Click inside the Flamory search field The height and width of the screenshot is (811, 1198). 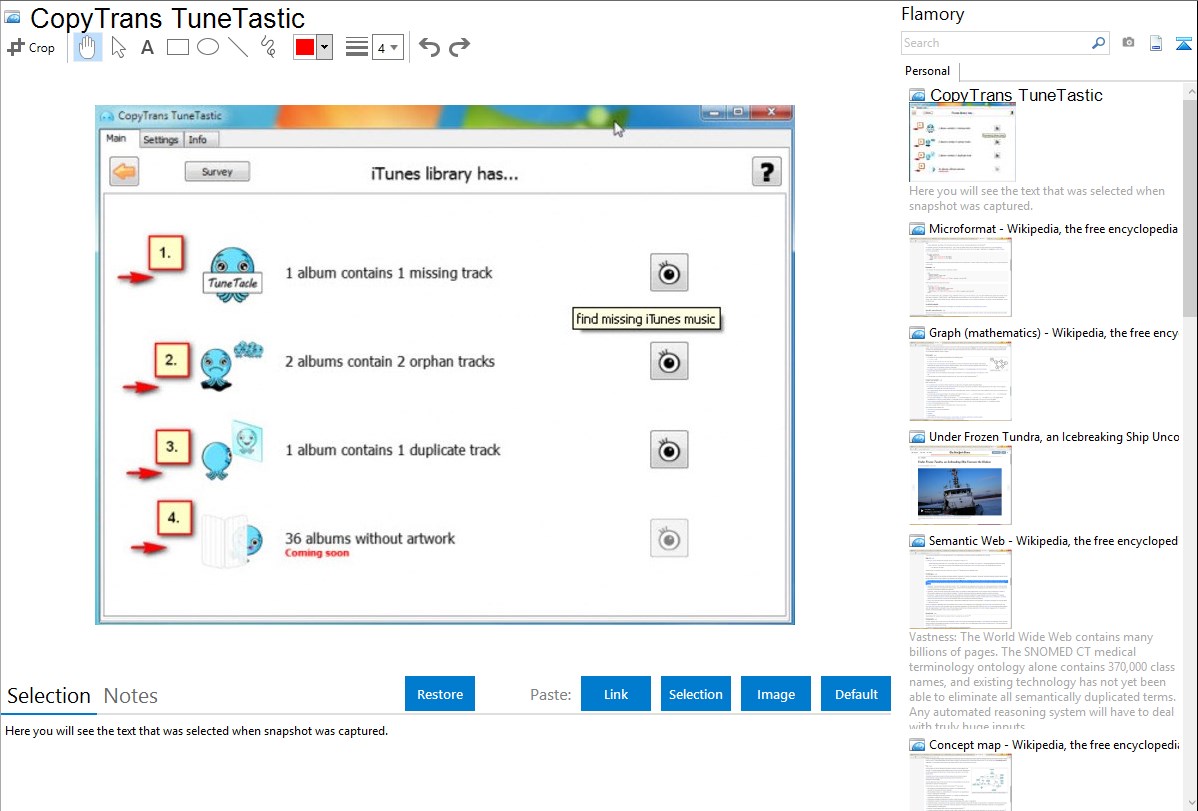click(995, 43)
